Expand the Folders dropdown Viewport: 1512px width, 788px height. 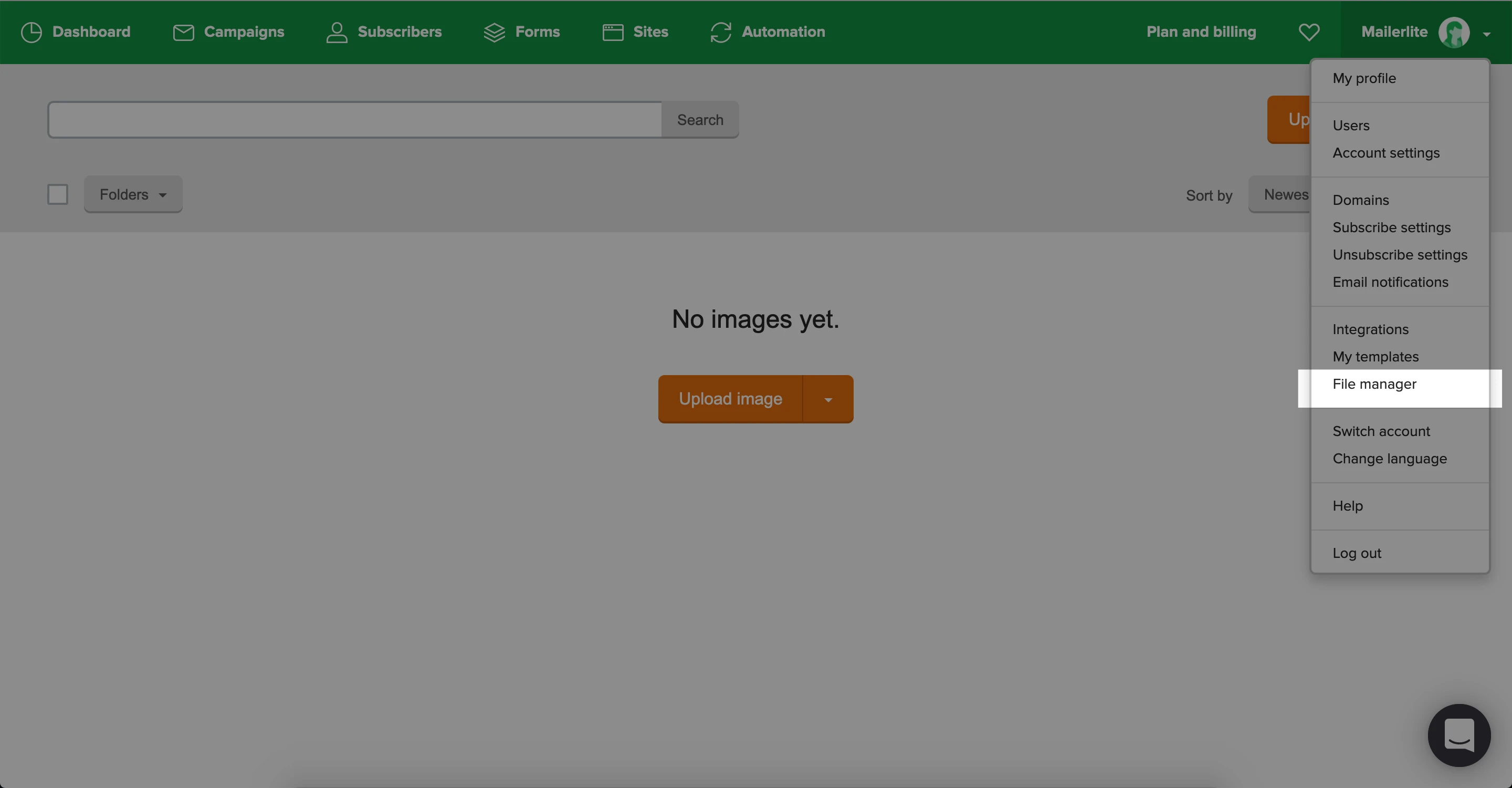point(133,194)
